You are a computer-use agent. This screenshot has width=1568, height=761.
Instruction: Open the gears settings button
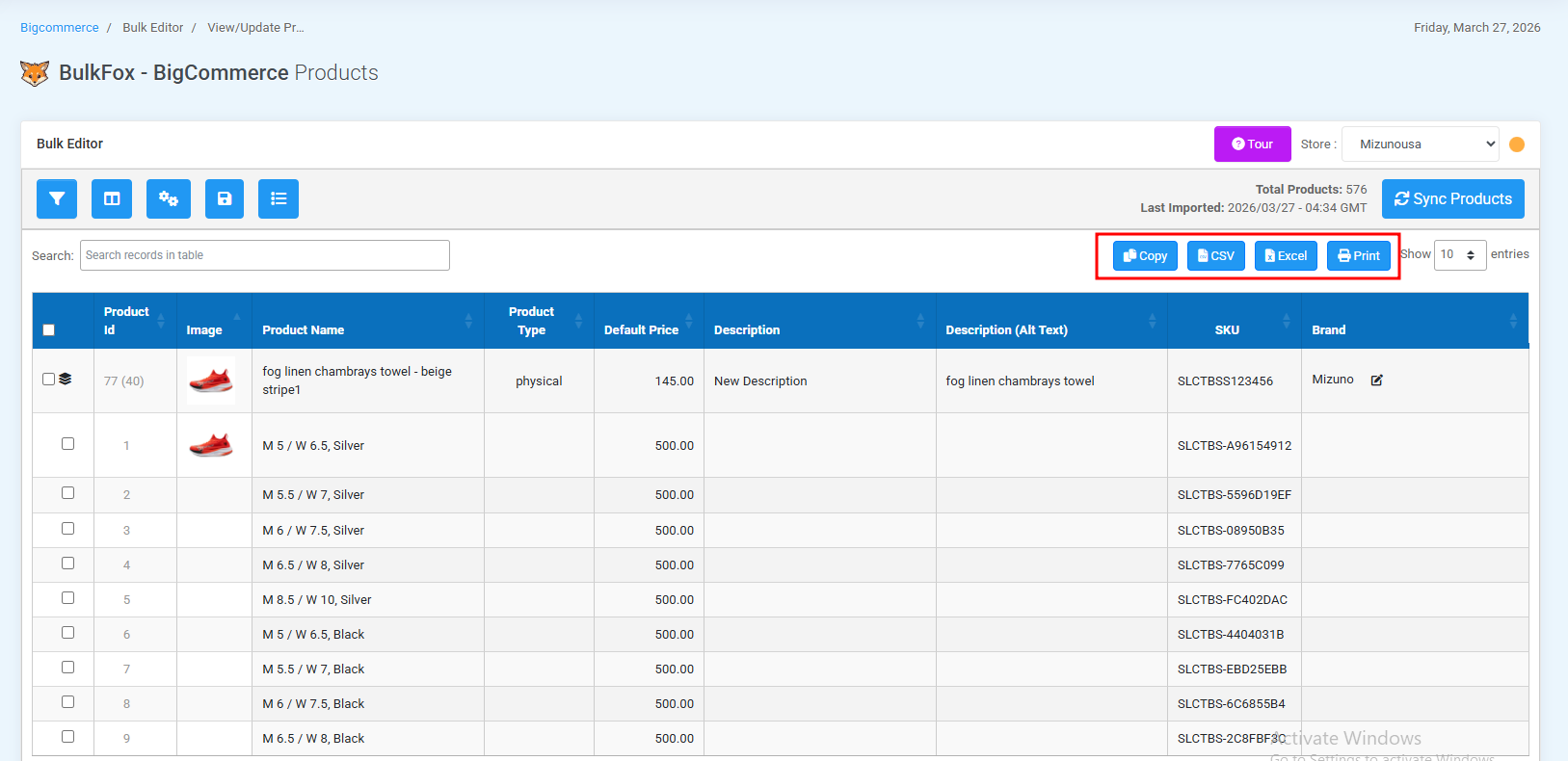pos(169,198)
